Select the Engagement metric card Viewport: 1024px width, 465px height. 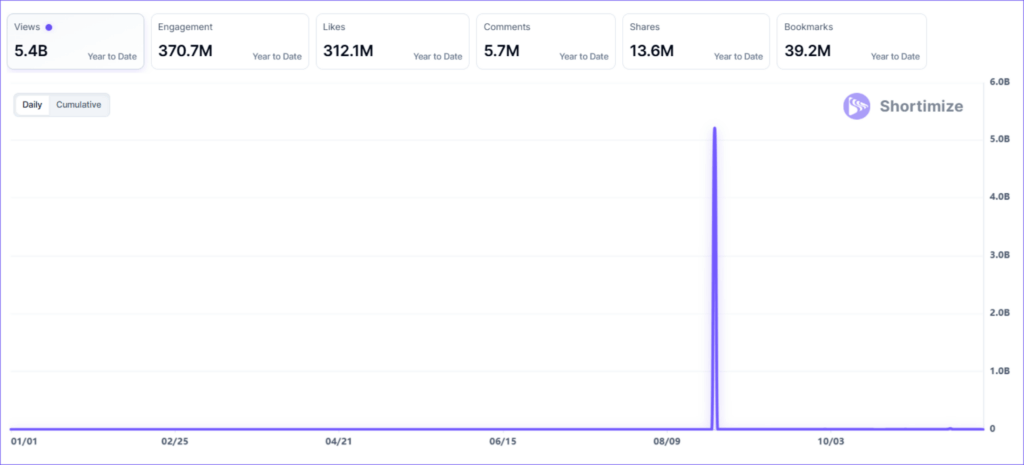click(x=230, y=42)
